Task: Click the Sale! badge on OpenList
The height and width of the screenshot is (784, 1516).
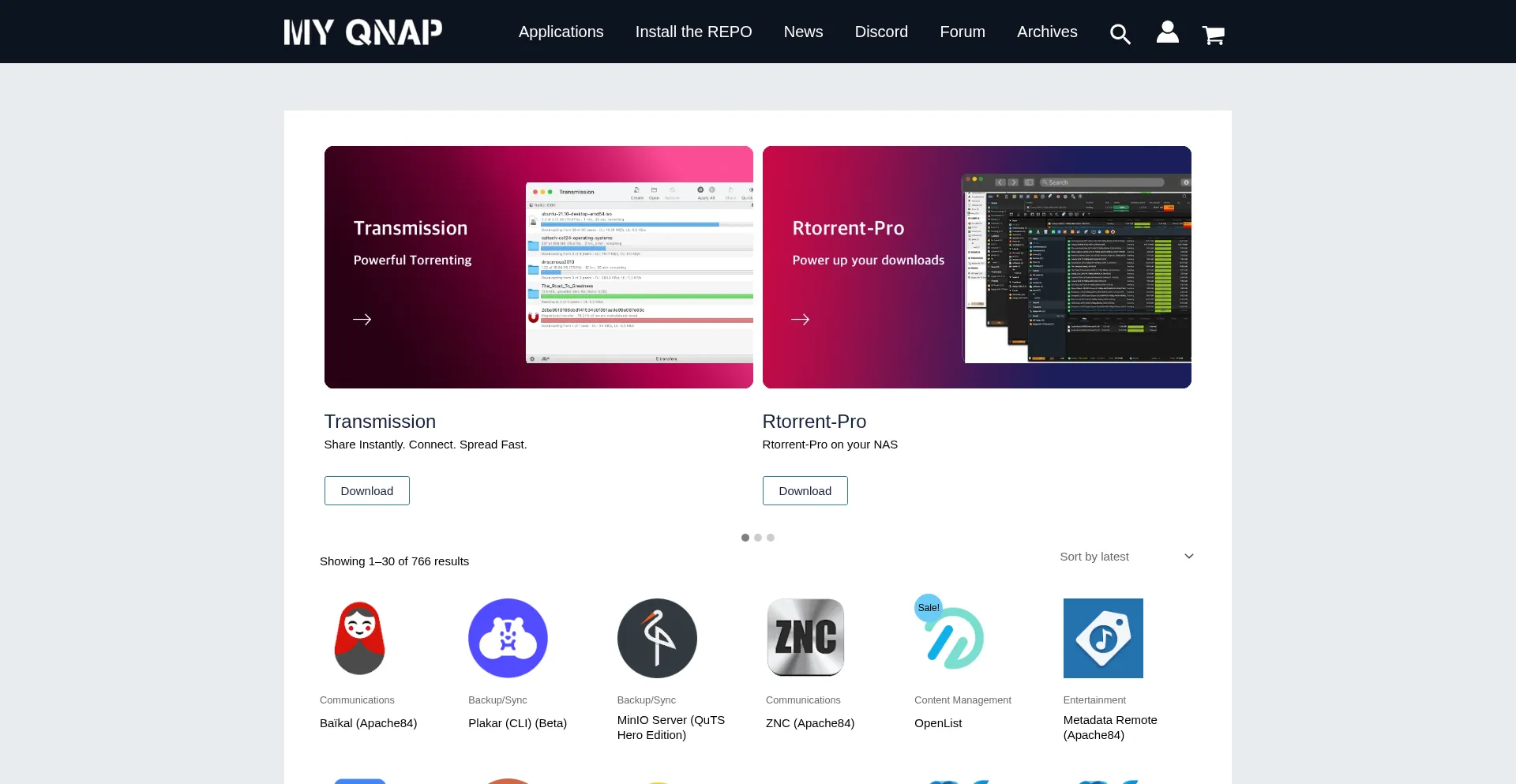Action: click(x=929, y=607)
